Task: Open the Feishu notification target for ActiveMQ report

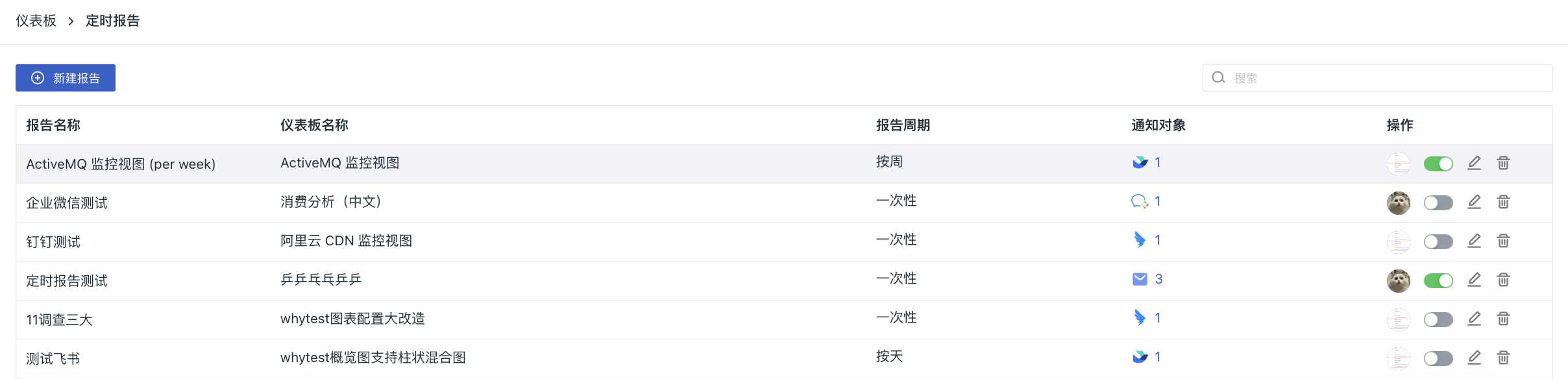Action: [1140, 162]
